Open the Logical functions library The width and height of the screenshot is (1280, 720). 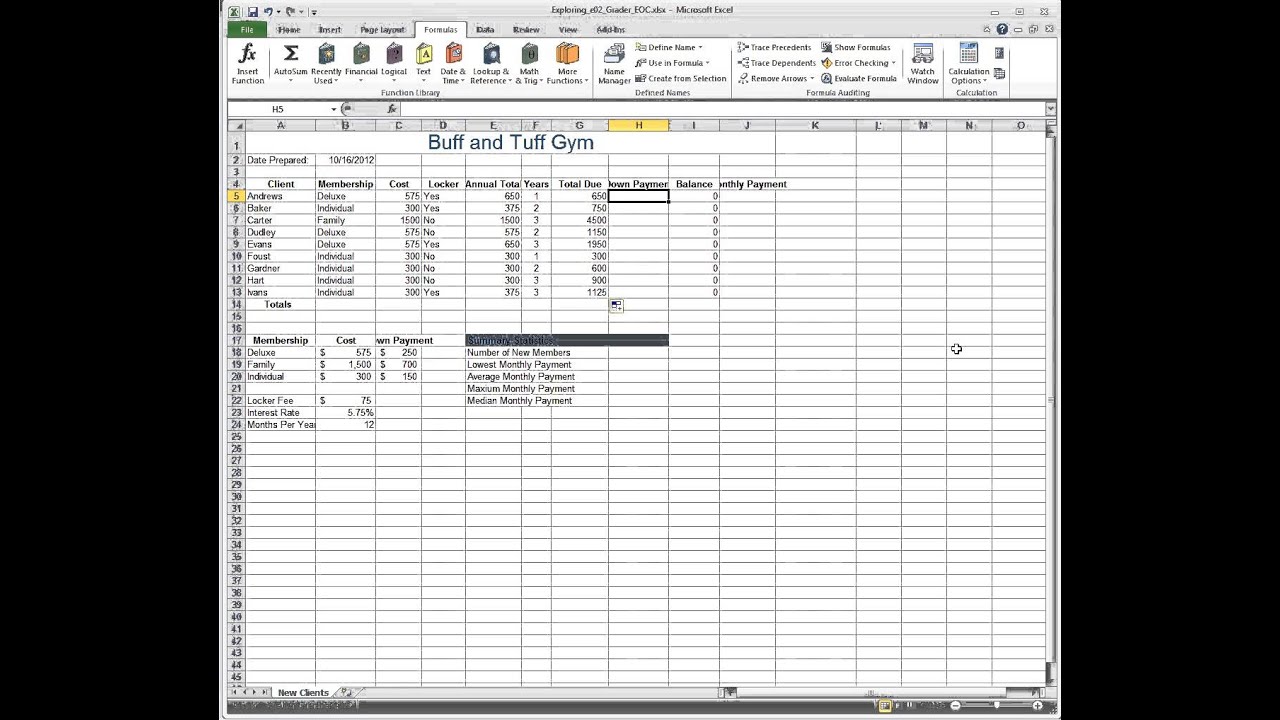[x=394, y=64]
